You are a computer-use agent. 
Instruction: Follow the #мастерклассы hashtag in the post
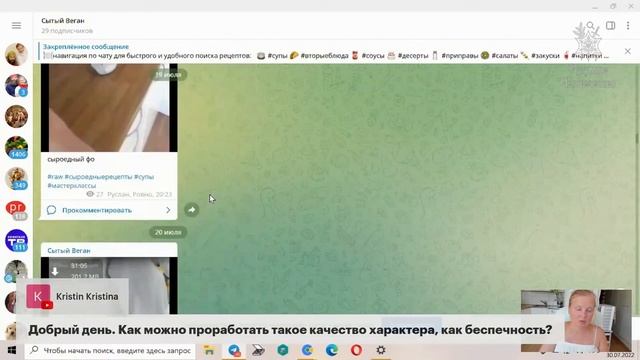[72, 186]
